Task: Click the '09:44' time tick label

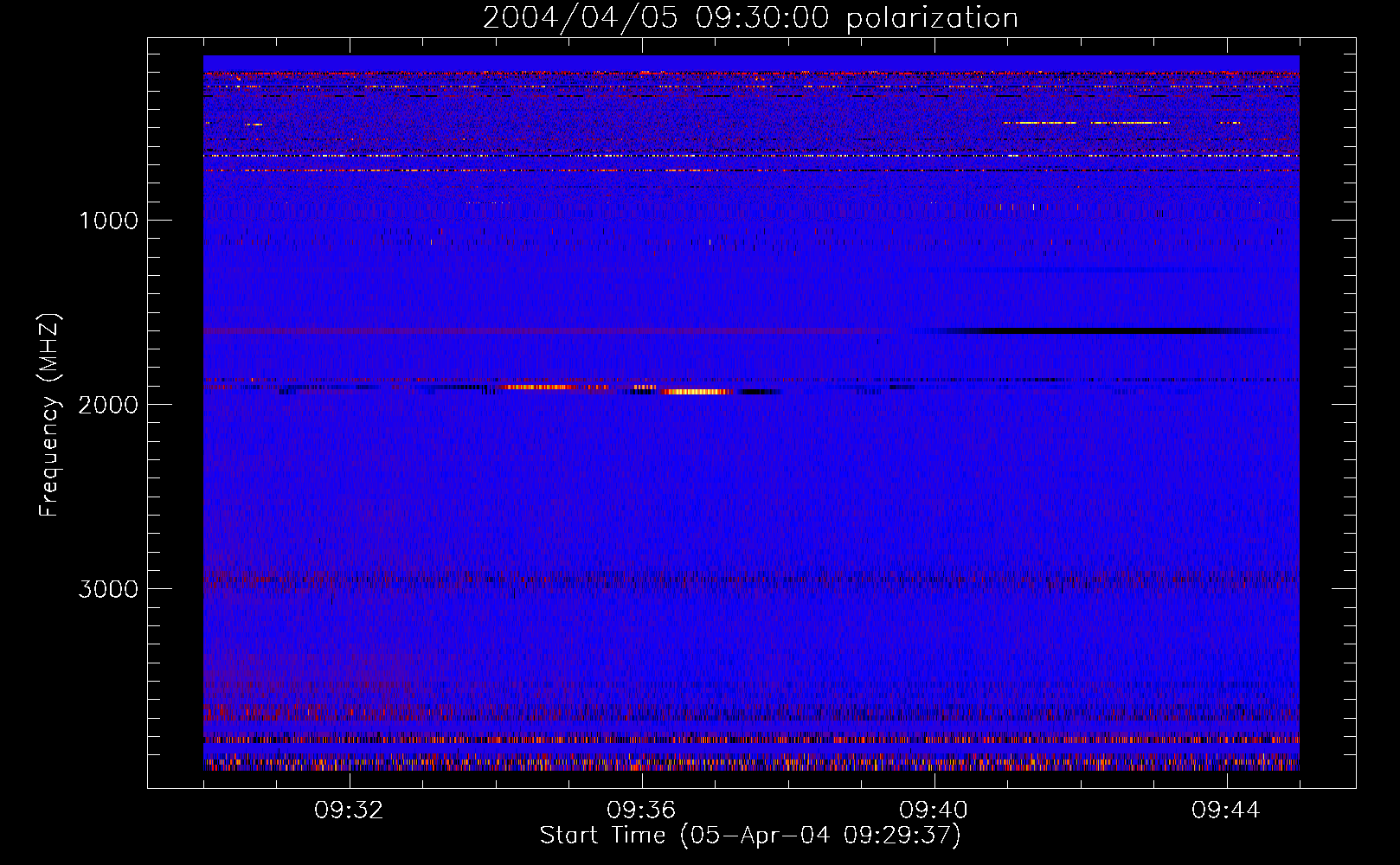Action: (1226, 811)
